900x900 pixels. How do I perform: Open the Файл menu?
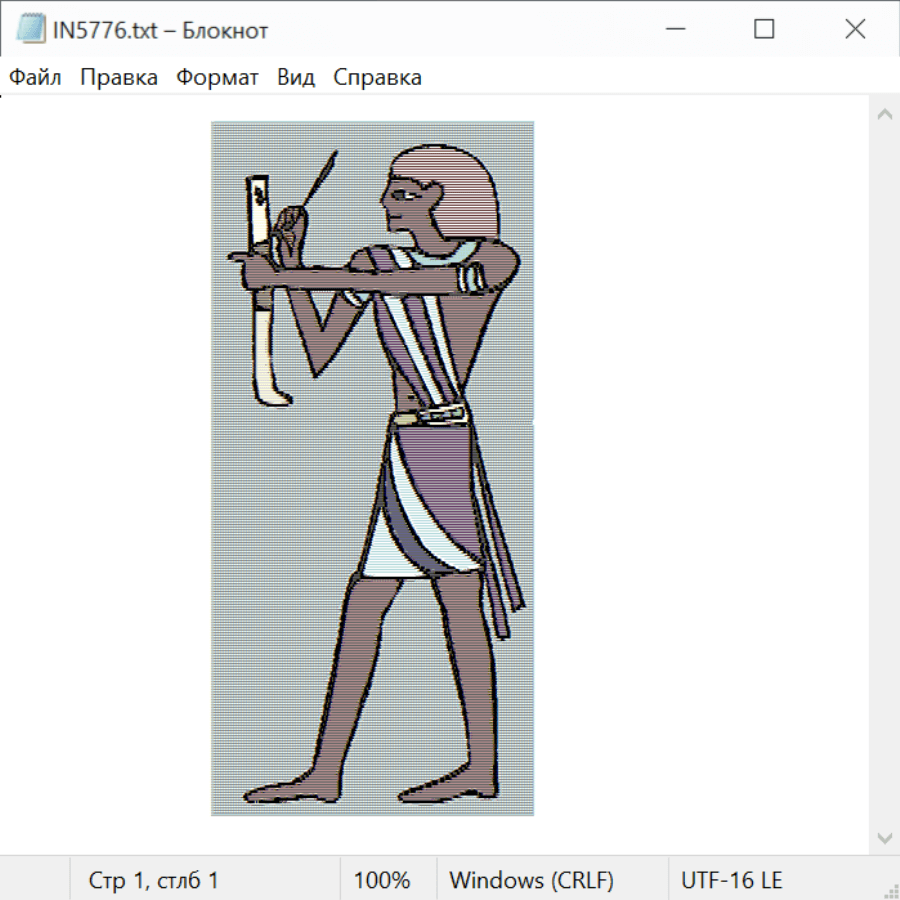(x=35, y=78)
